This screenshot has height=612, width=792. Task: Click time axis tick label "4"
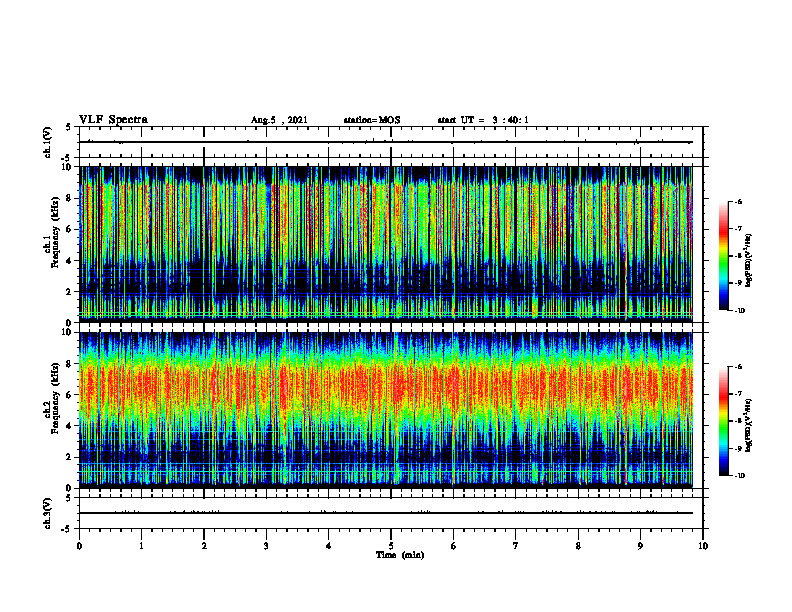coord(328,546)
